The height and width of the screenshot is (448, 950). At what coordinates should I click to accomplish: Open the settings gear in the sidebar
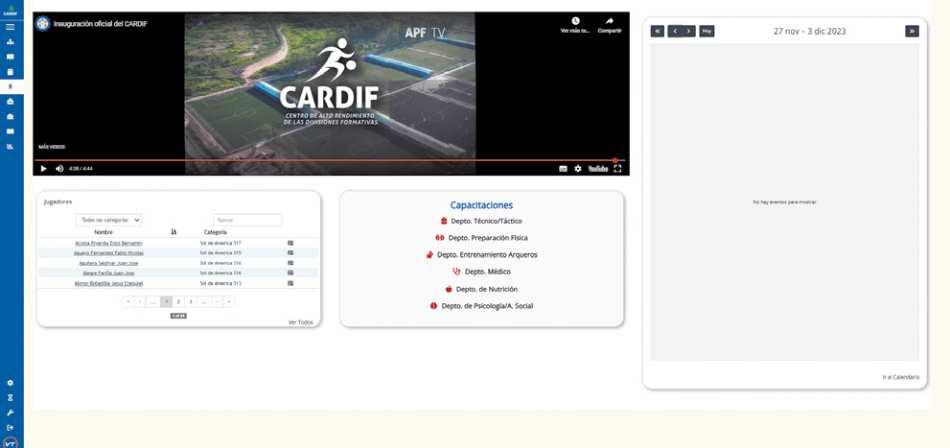pyautogui.click(x=10, y=383)
